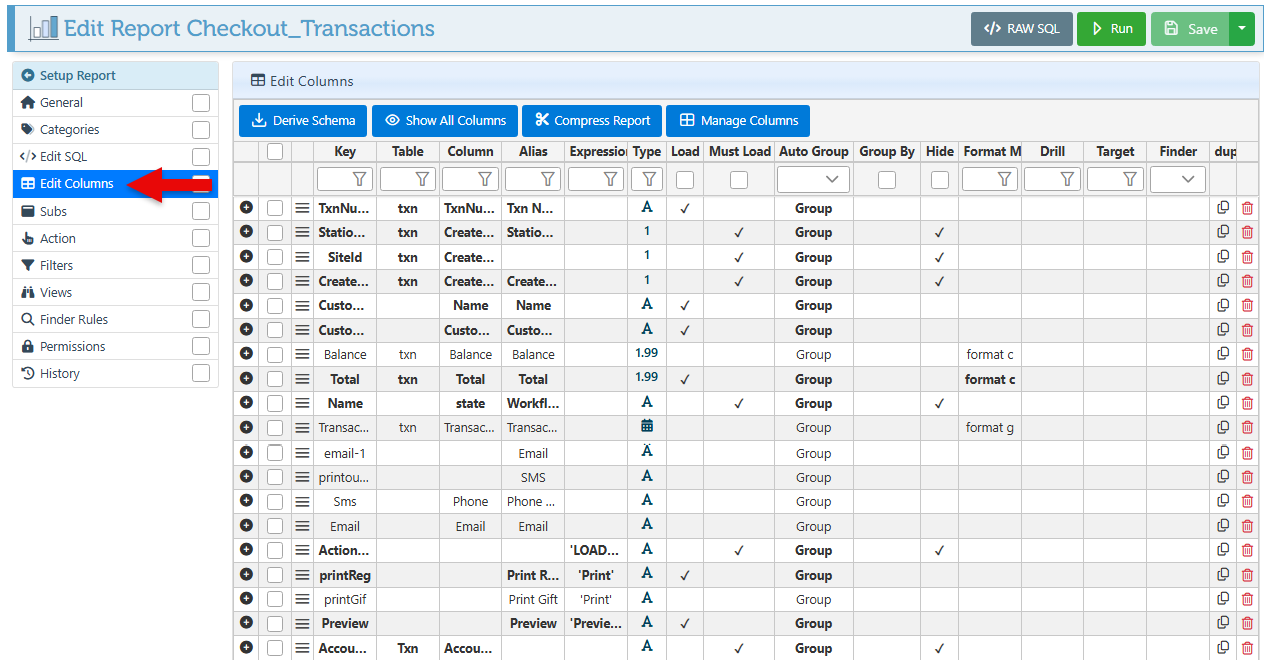Expand the TxnNumber row with plus icon
The width and height of the screenshot is (1268, 660).
[246, 208]
